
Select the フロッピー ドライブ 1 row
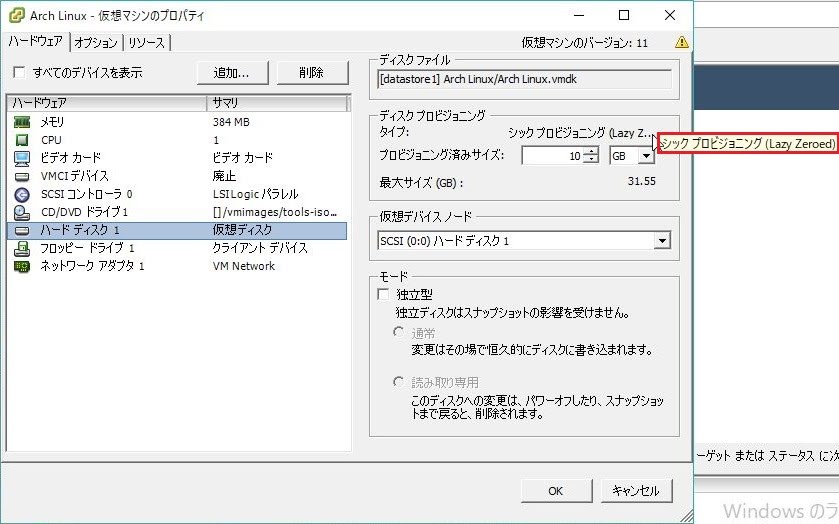[177, 248]
